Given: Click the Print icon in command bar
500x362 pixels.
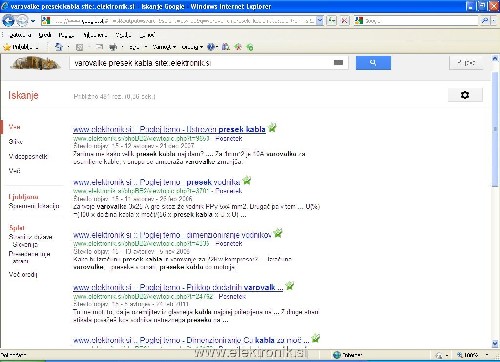Looking at the screenshot, I should [x=113, y=47].
